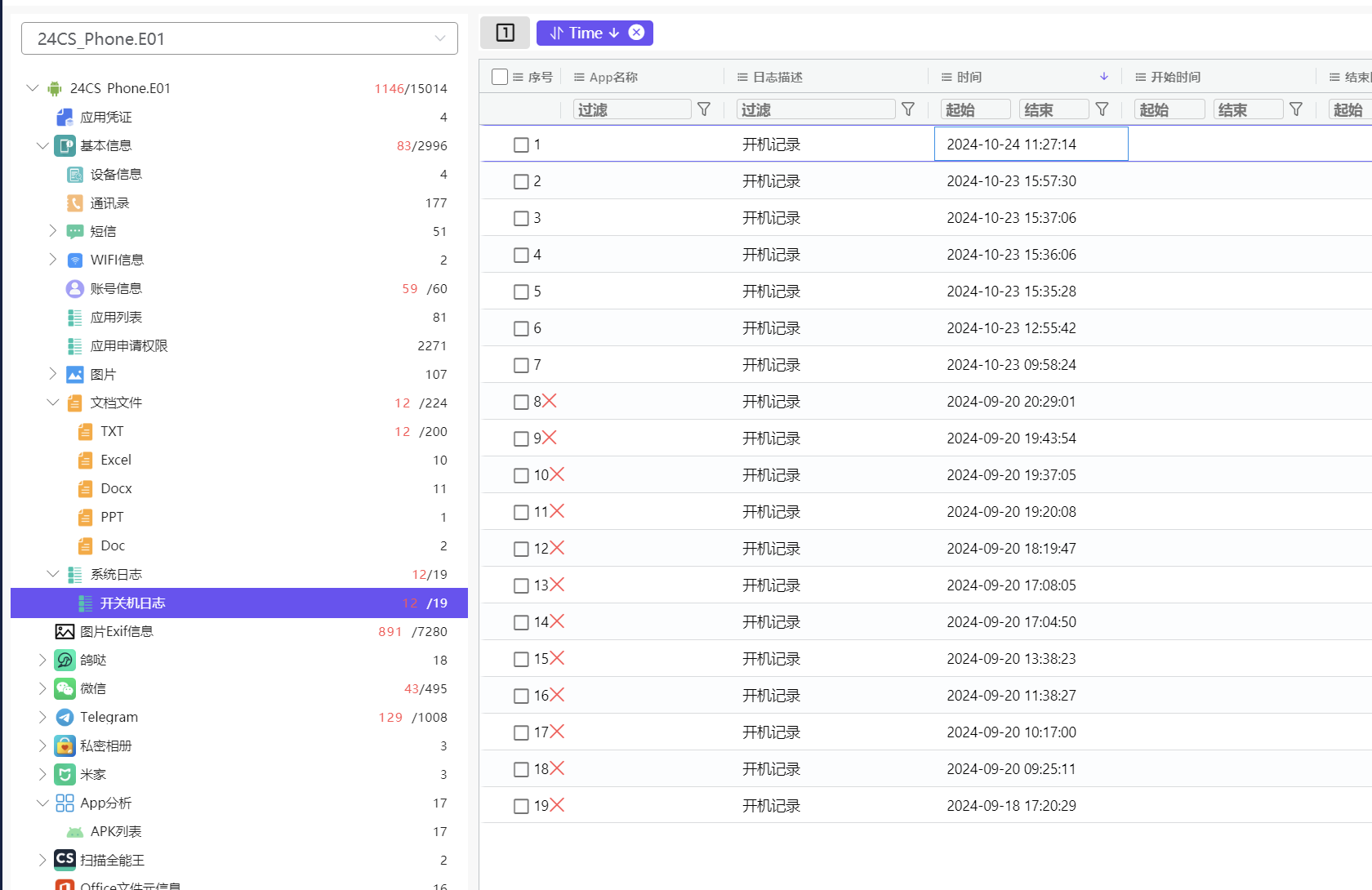This screenshot has width=1372, height=890.
Task: Check the checkbox for row 19
Action: [x=521, y=806]
